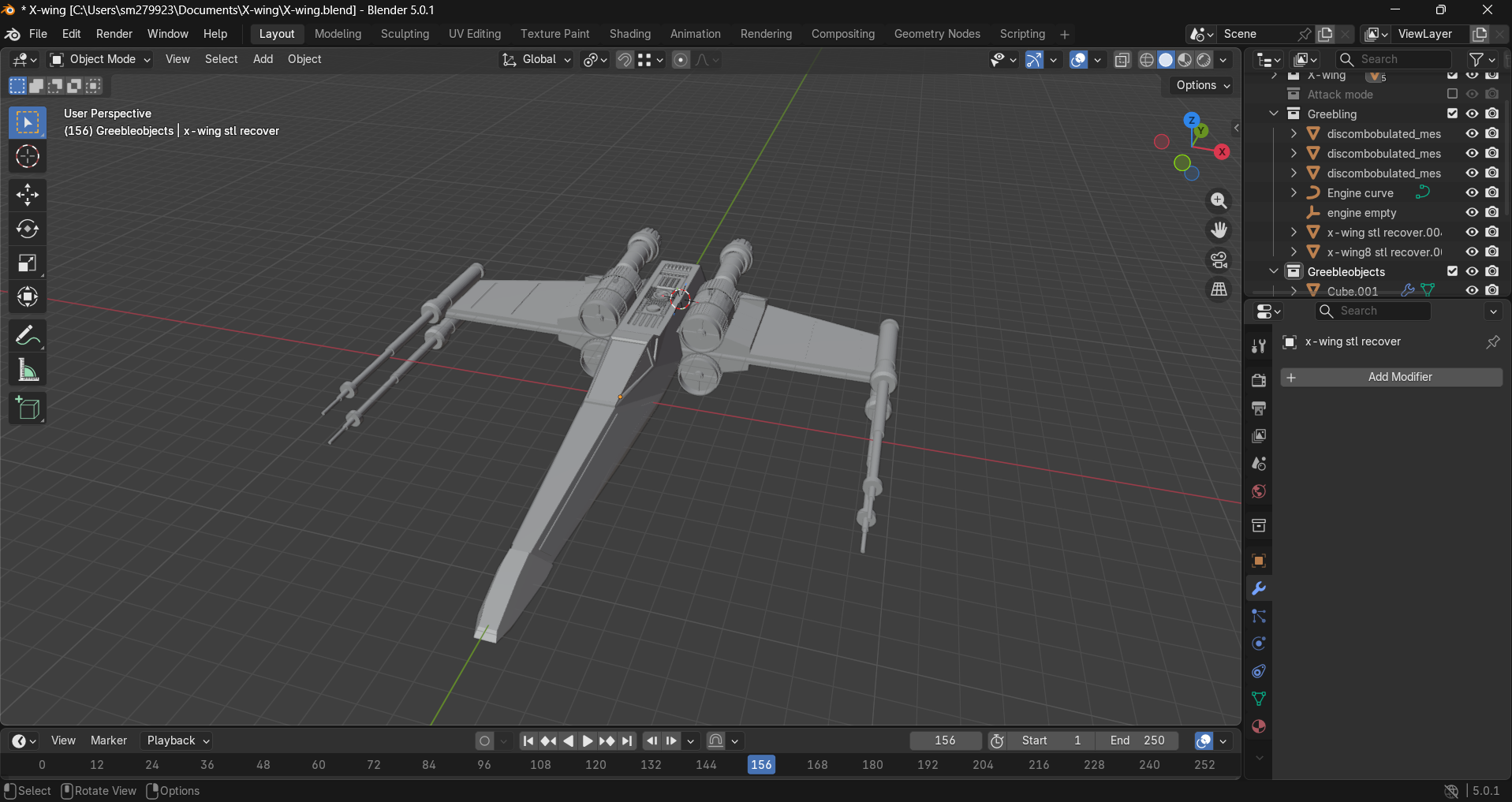Screen dimensions: 1512x802
Task: Toggle the camera view icon
Action: click(x=1219, y=260)
